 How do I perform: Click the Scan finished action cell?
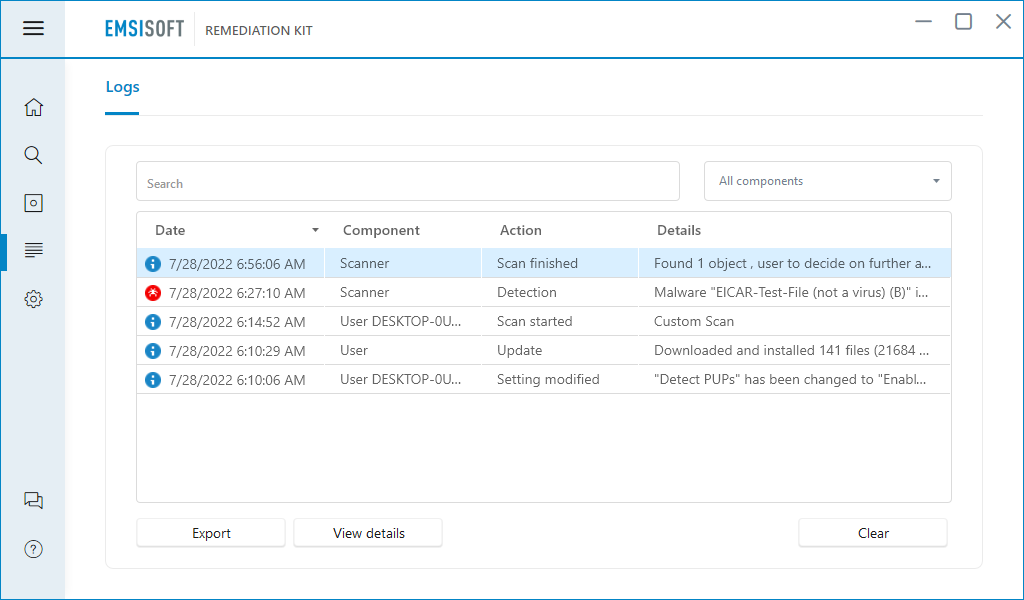[537, 263]
